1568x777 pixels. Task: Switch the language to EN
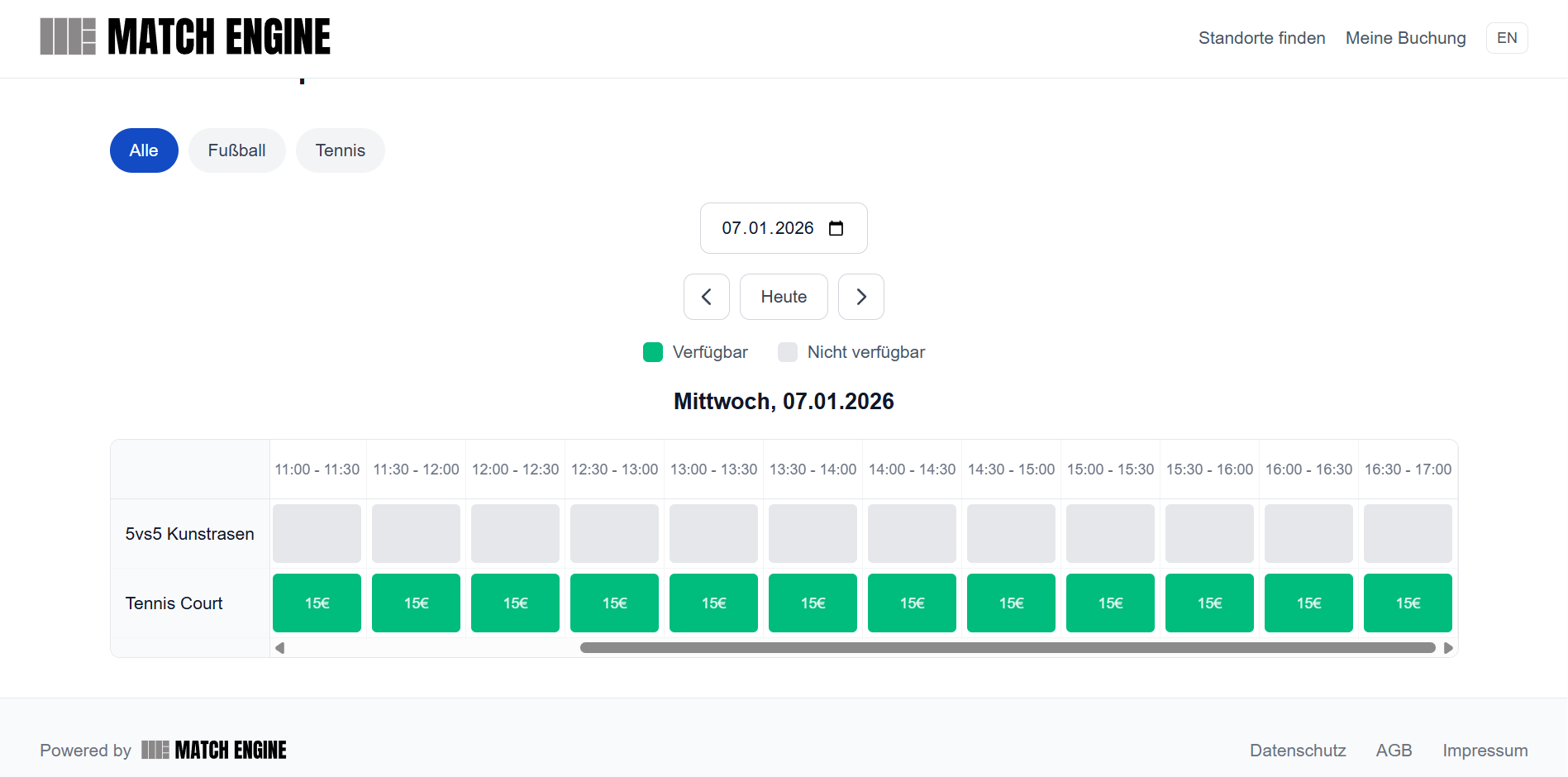1506,37
